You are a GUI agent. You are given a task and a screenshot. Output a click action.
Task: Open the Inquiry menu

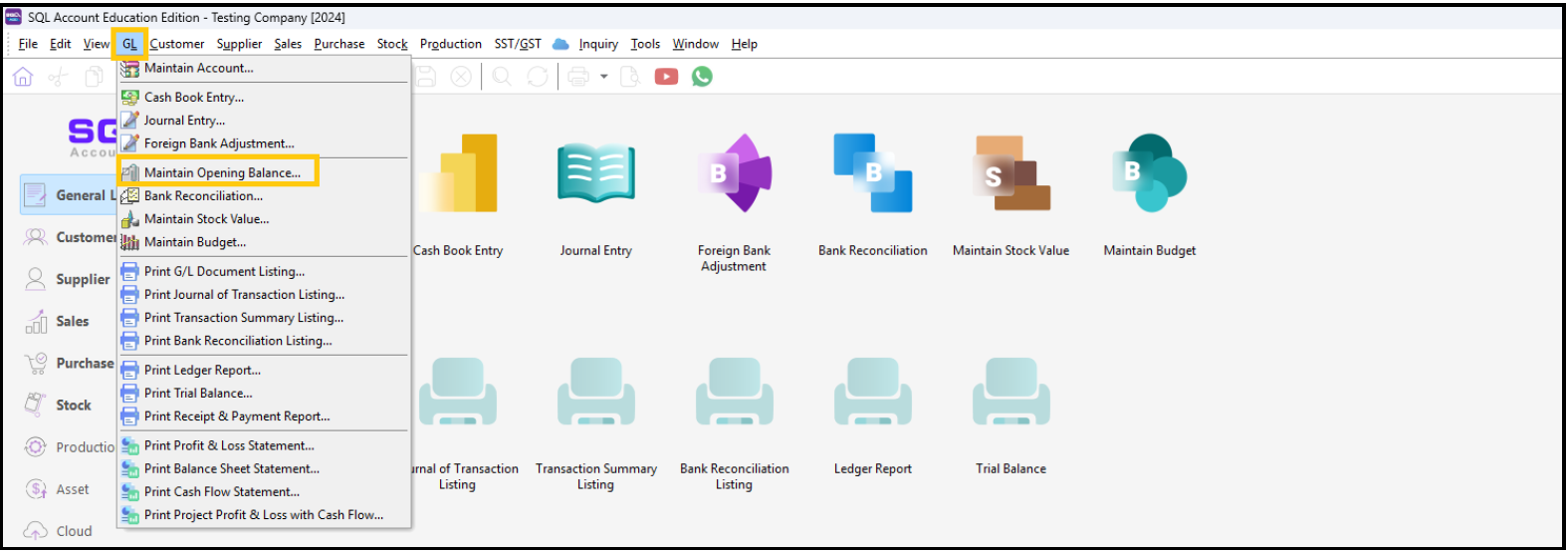pos(598,44)
